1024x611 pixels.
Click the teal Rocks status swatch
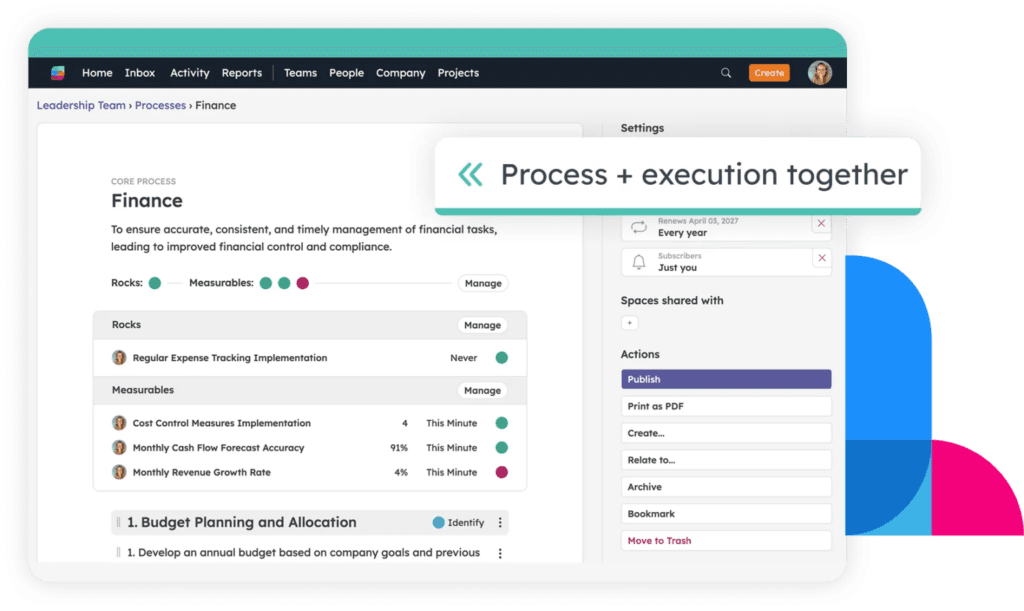click(155, 283)
